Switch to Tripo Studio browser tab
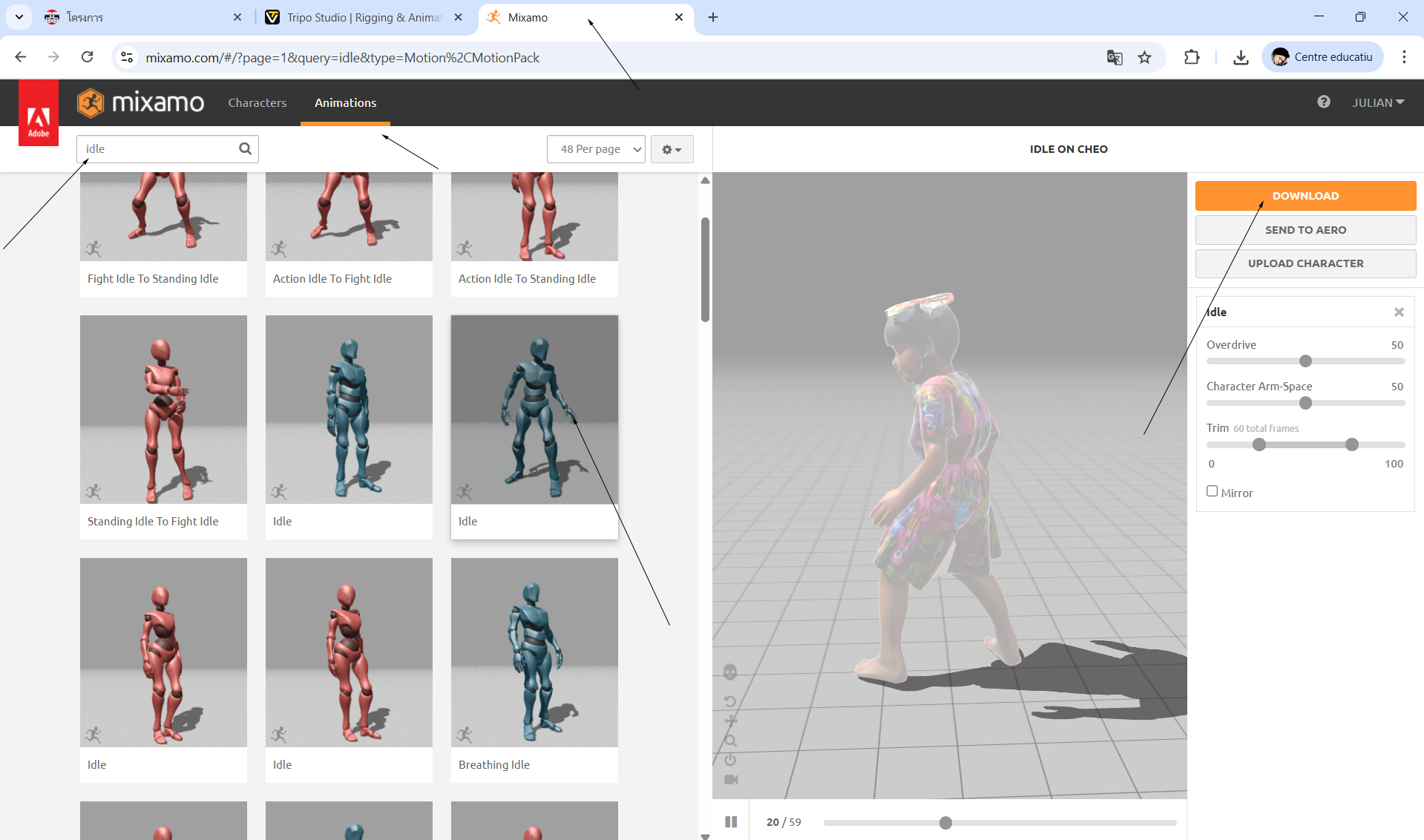The image size is (1424, 840). [x=363, y=17]
